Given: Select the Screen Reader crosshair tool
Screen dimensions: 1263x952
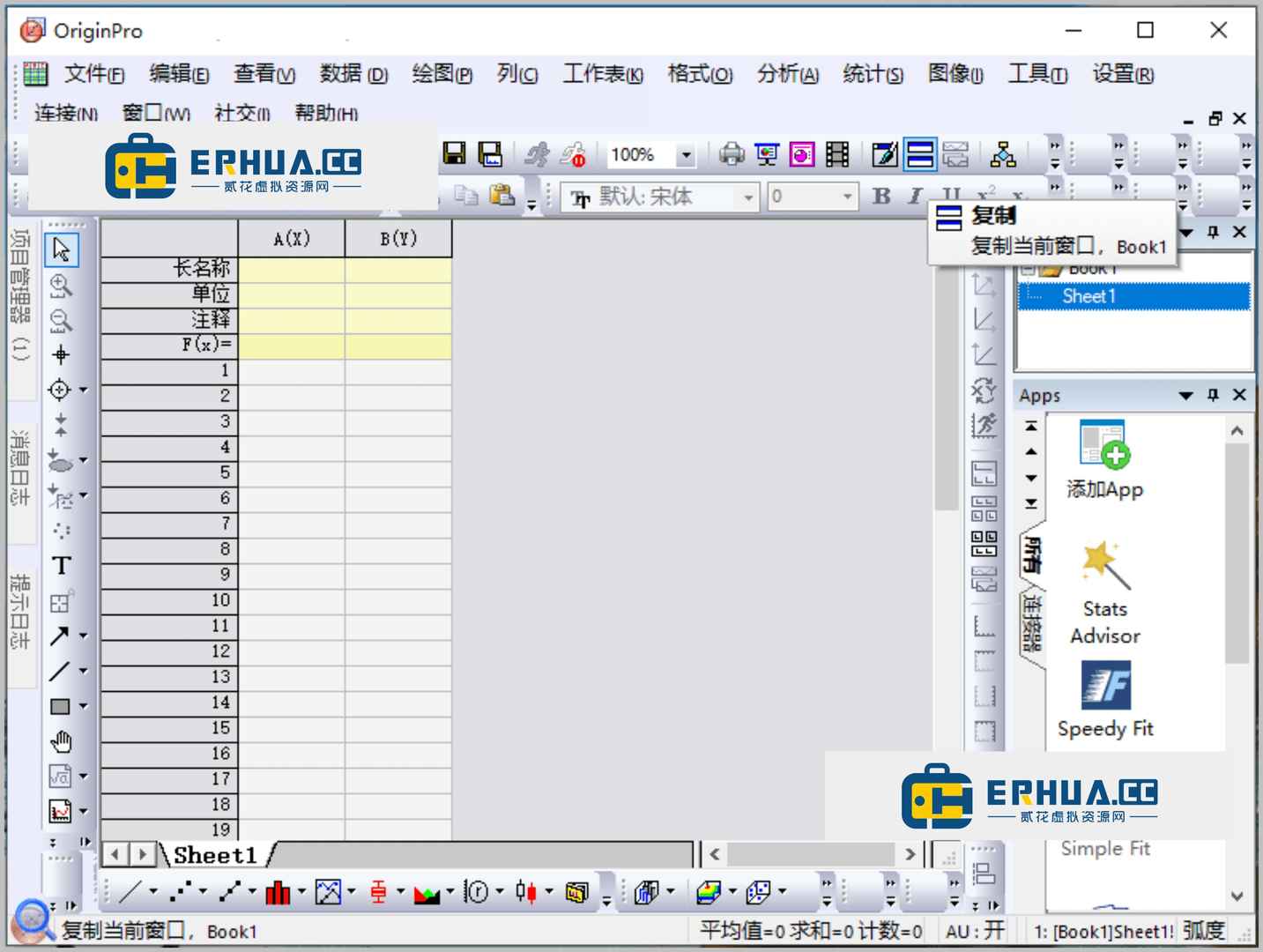Looking at the screenshot, I should (61, 355).
